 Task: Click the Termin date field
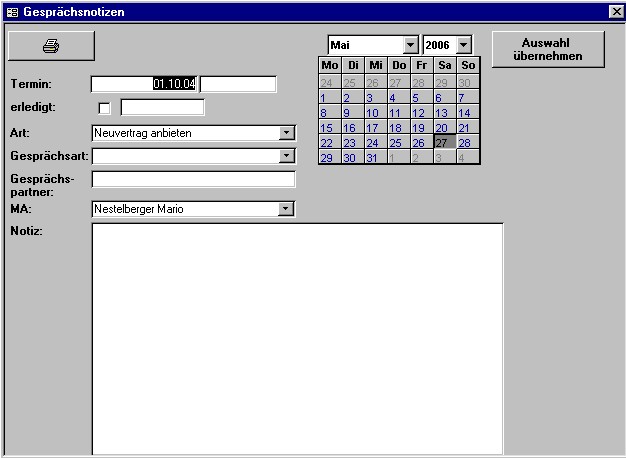[x=143, y=84]
